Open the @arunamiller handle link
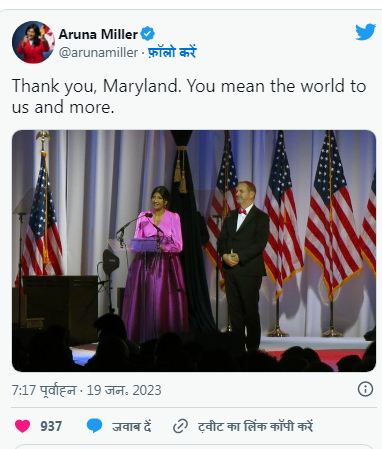 (x=98, y=52)
